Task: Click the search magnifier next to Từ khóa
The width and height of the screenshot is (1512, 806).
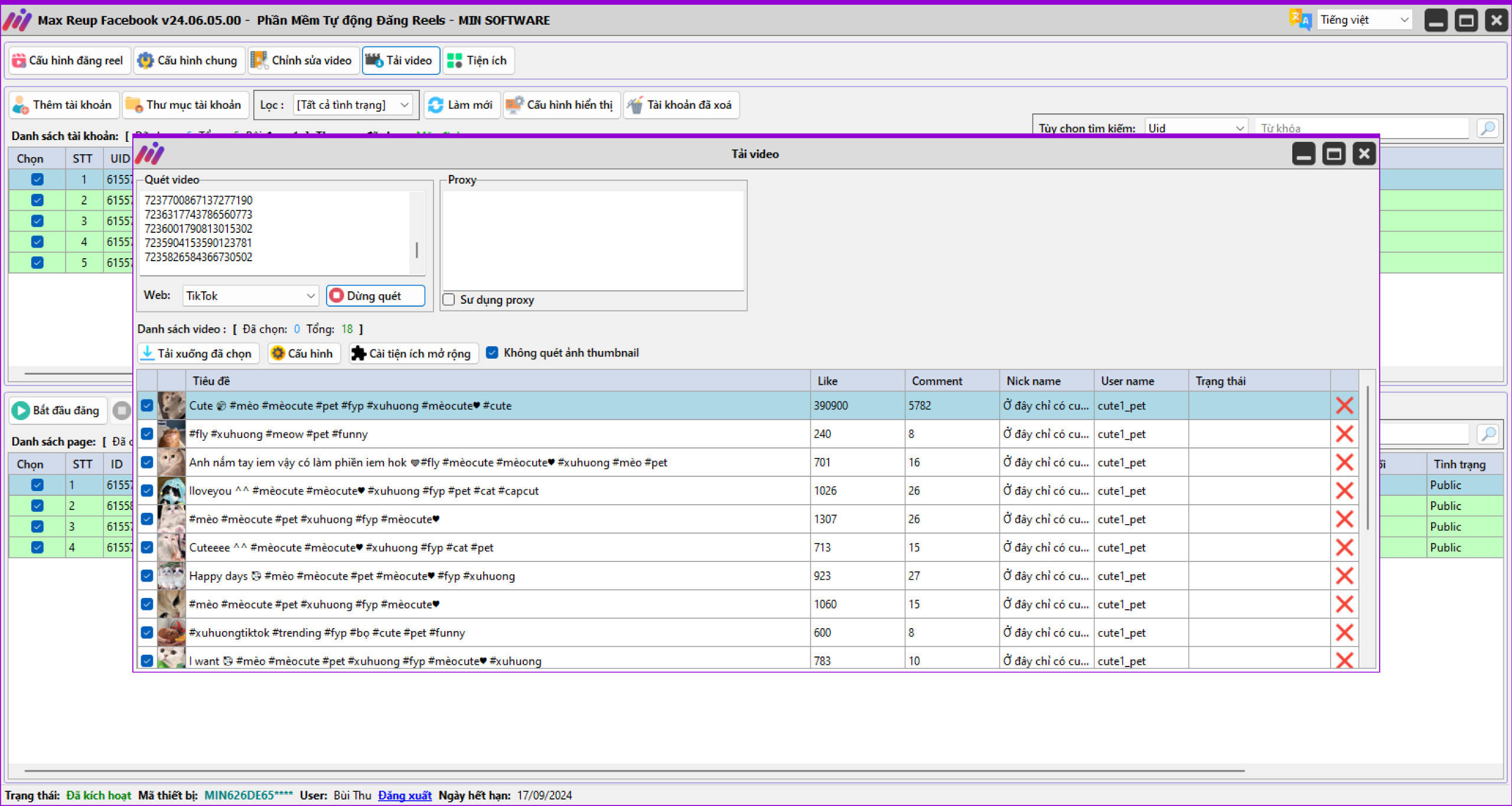Action: pos(1488,128)
